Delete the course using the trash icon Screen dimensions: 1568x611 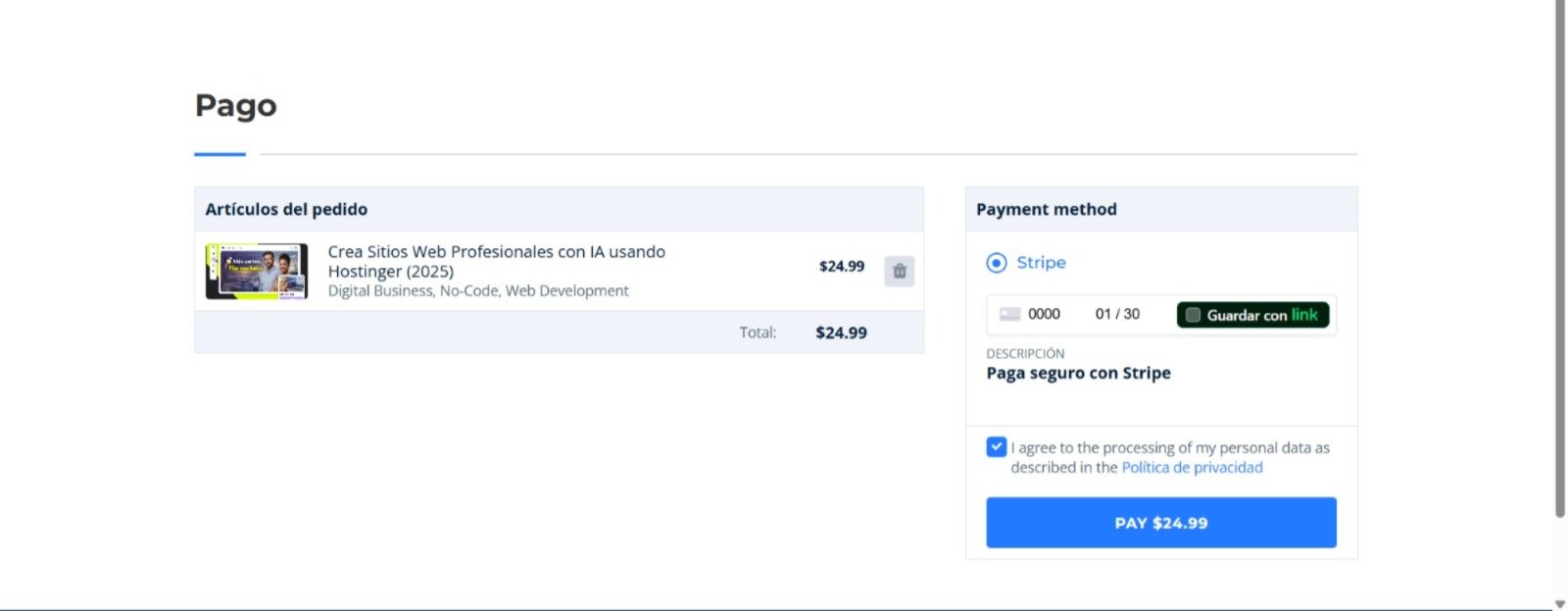pyautogui.click(x=899, y=271)
